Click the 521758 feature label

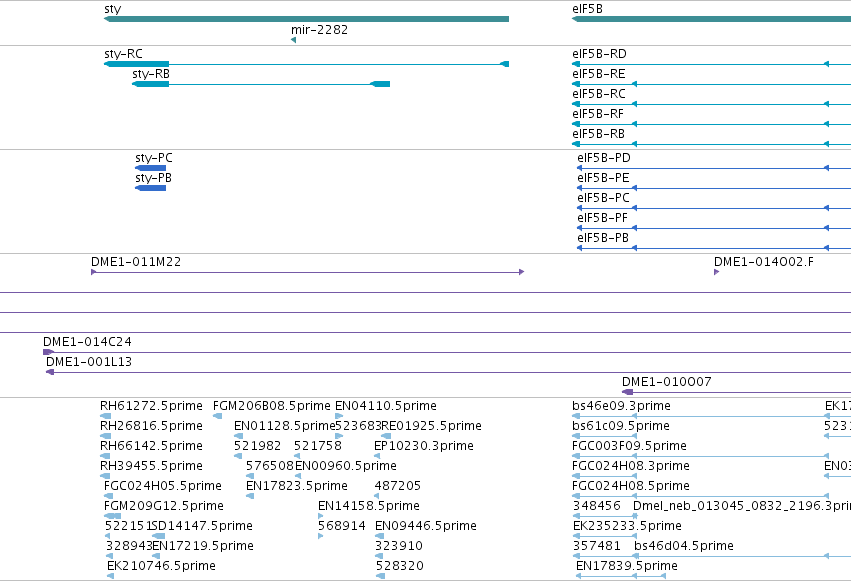(318, 446)
